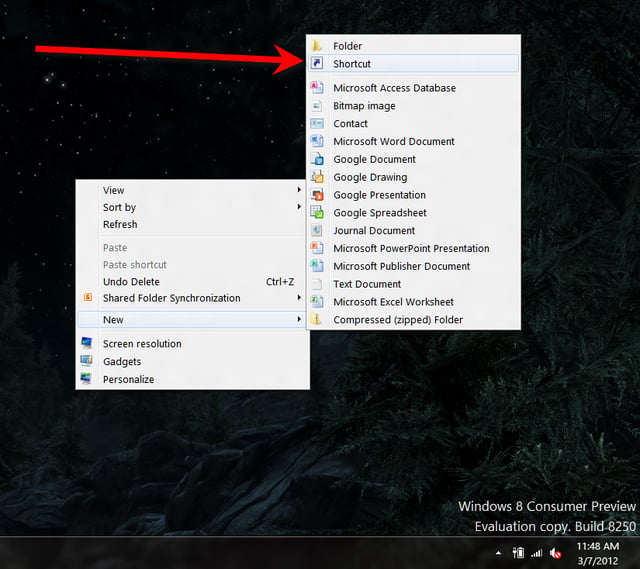Viewport: 640px width, 569px height.
Task: Choose Folder label in New submenu
Action: point(347,46)
